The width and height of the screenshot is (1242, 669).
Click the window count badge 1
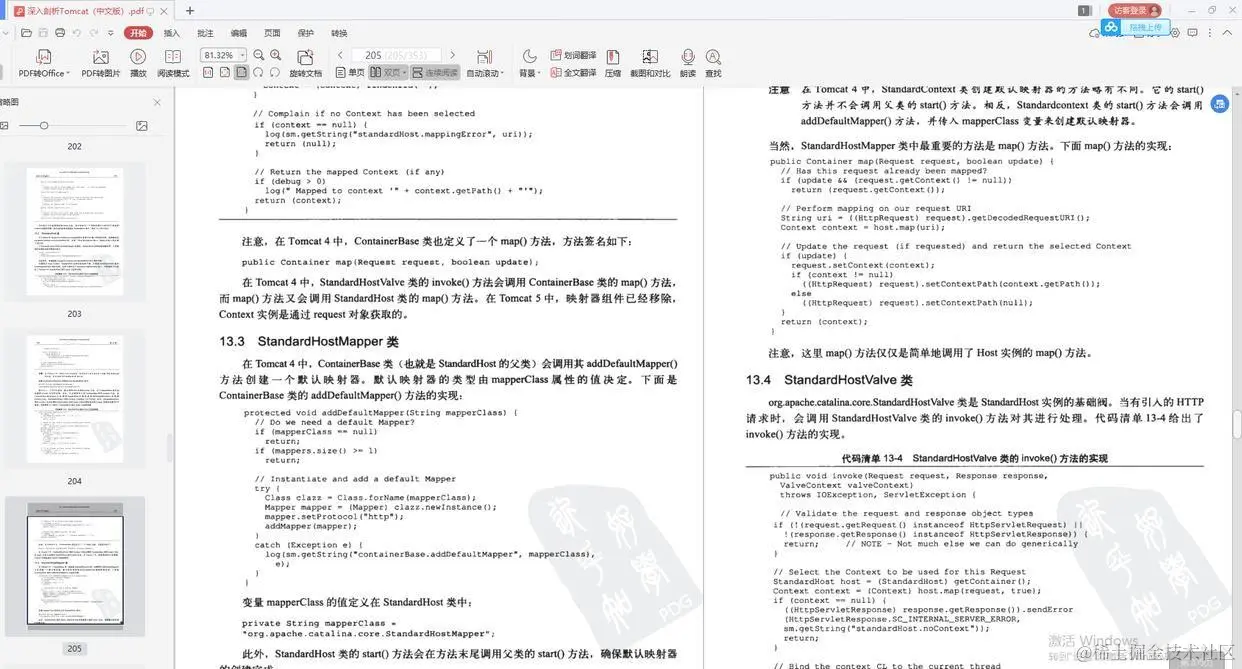click(x=1084, y=10)
